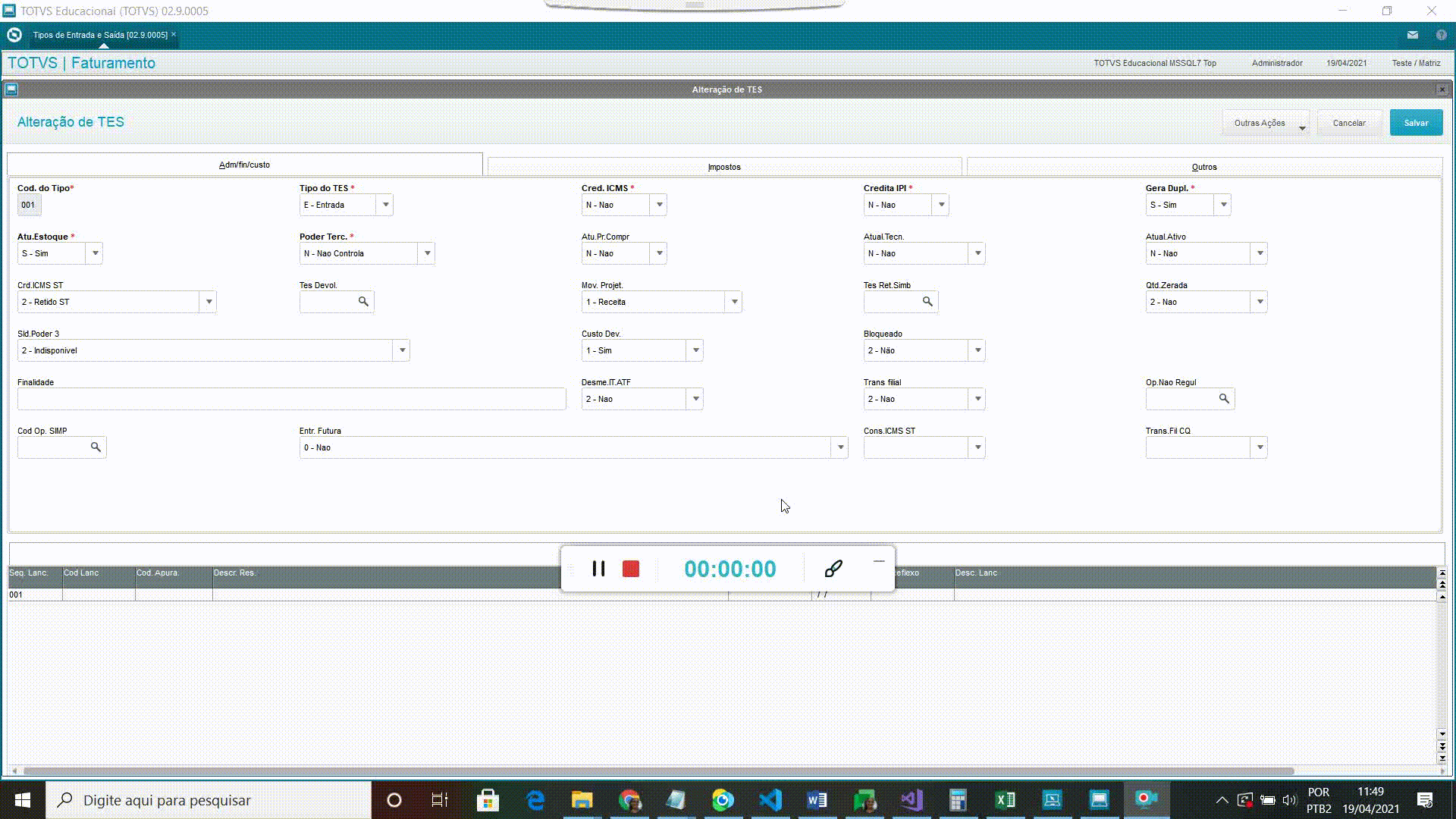Expand the Gera Dupl. dropdown
The height and width of the screenshot is (819, 1456).
1223,205
